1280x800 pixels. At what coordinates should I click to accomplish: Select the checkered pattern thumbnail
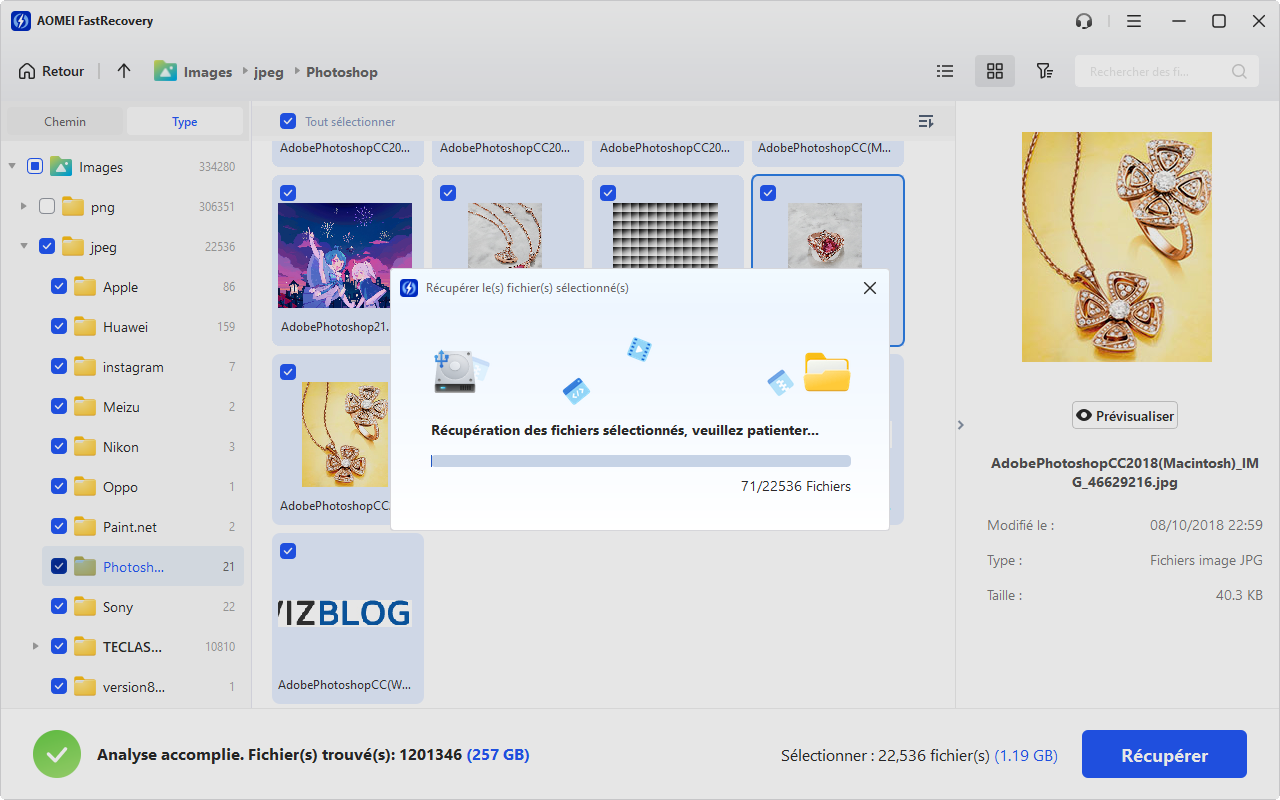click(x=665, y=236)
